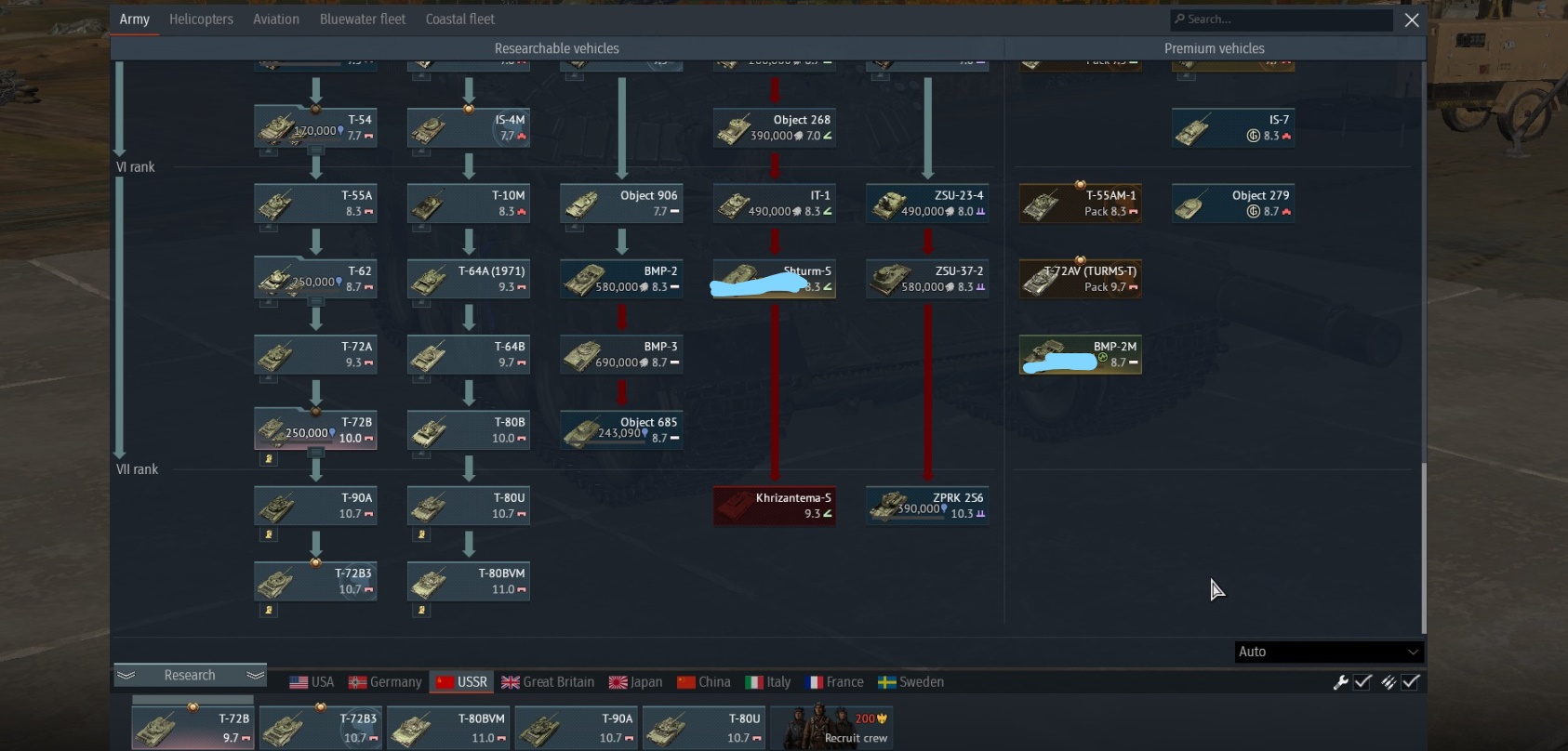Select the BMP-2 vehicle card

[621, 279]
